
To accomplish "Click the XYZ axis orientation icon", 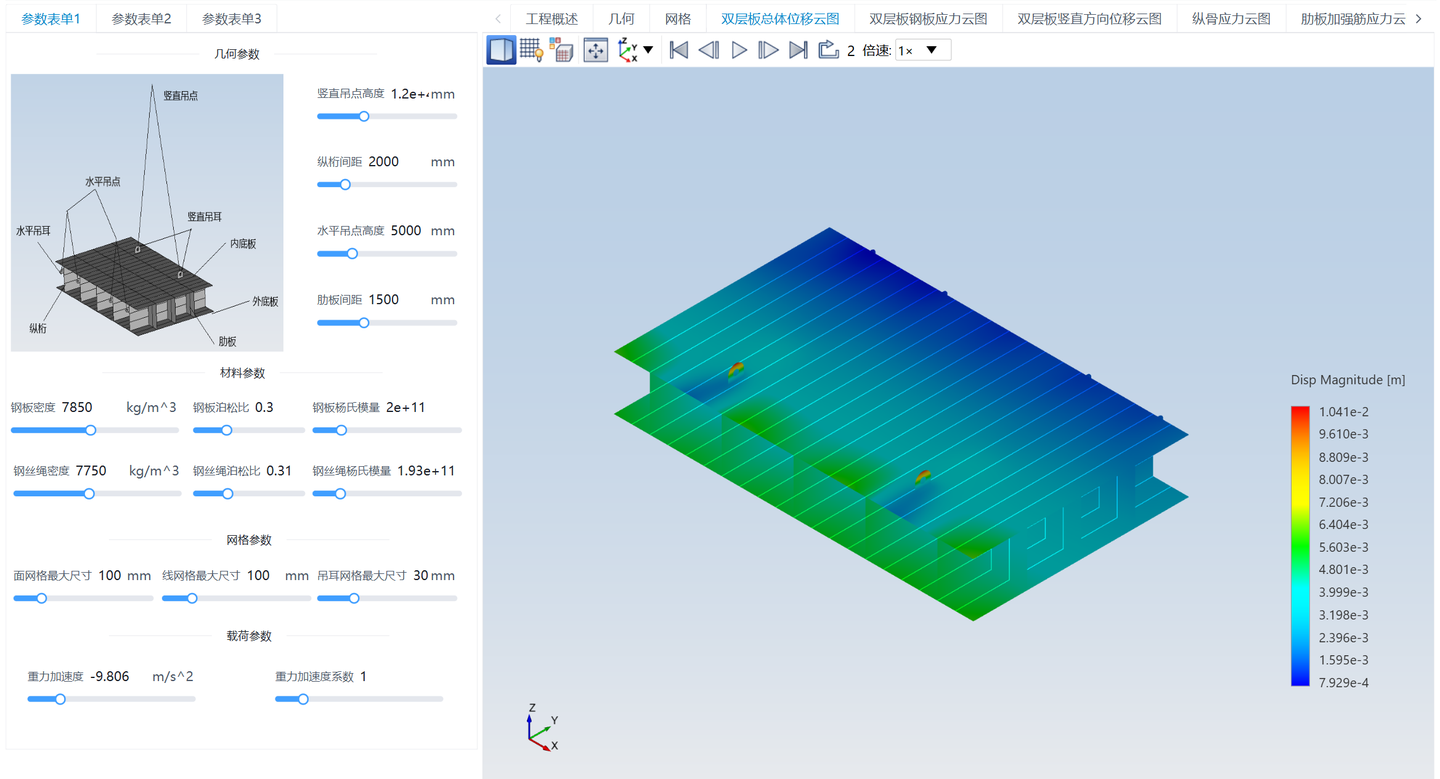I will pos(627,50).
